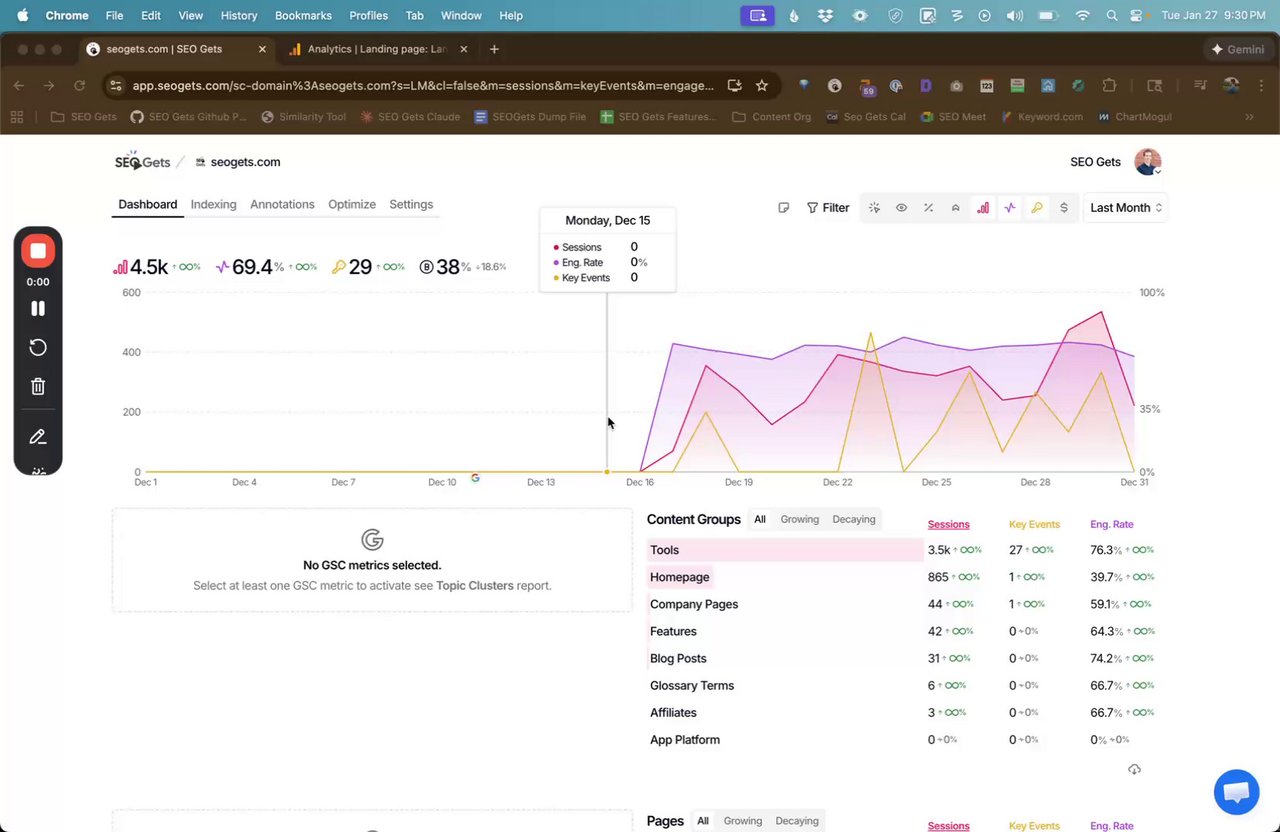Toggle the average position metric icon
Viewport: 1280px width, 832px height.
click(x=955, y=208)
